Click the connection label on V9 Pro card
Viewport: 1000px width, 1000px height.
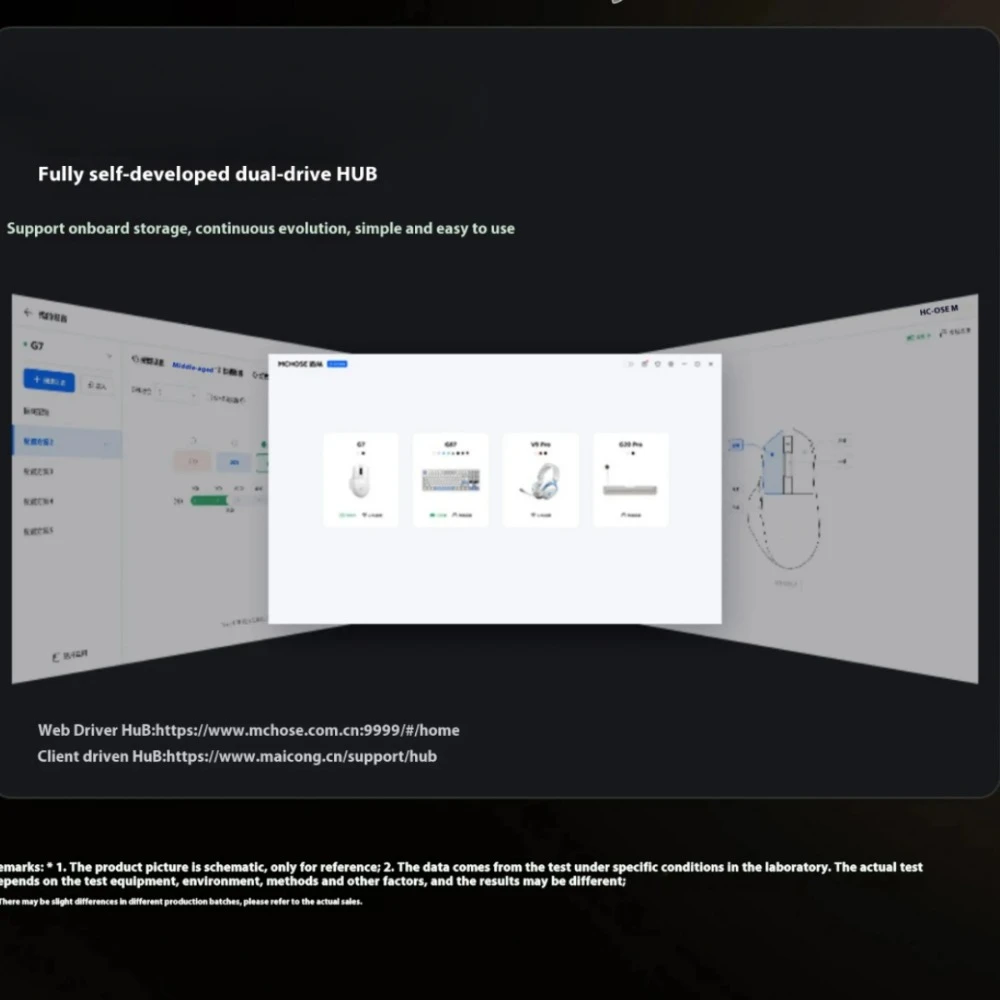[x=540, y=515]
